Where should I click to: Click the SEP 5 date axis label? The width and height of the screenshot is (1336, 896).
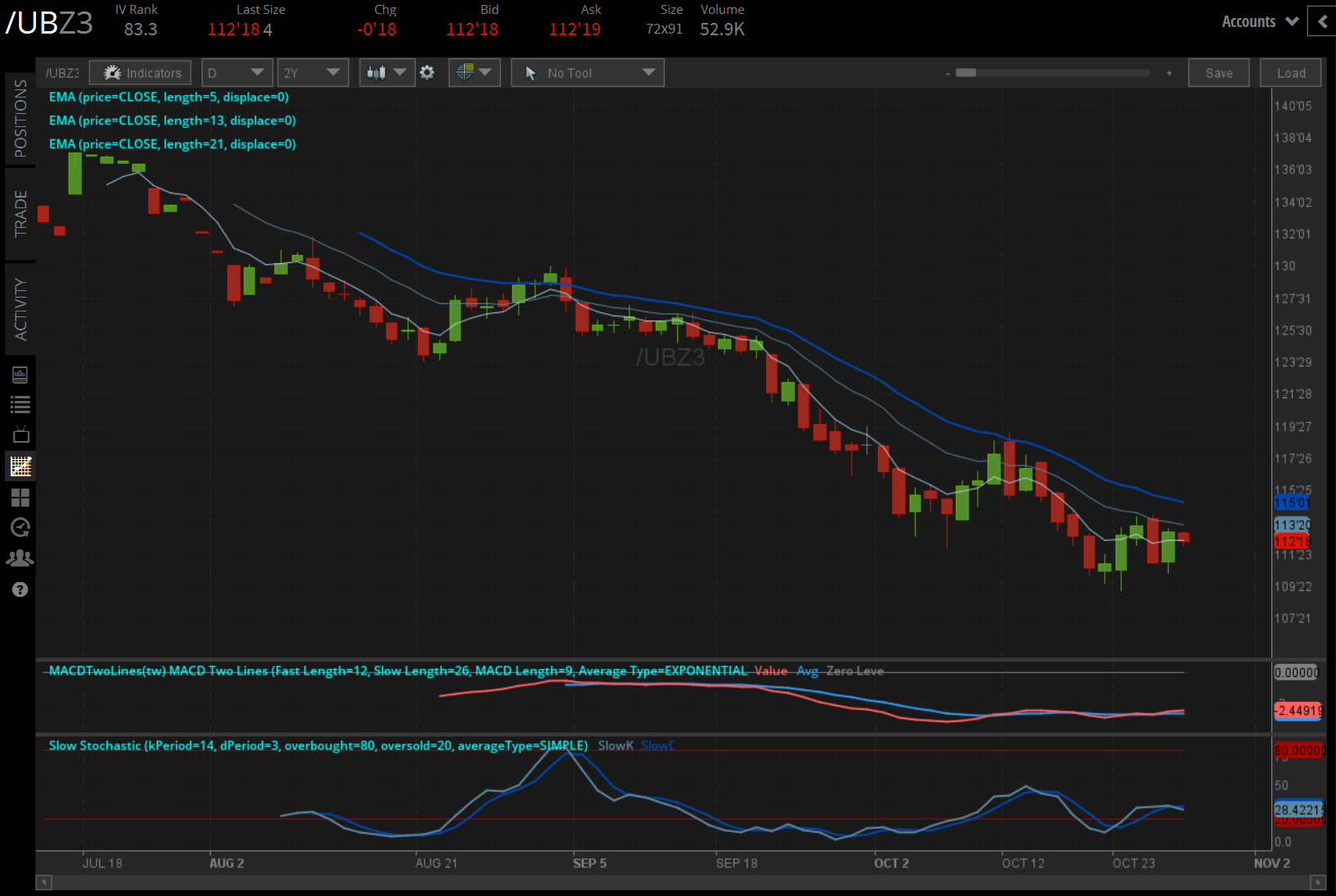(x=590, y=863)
